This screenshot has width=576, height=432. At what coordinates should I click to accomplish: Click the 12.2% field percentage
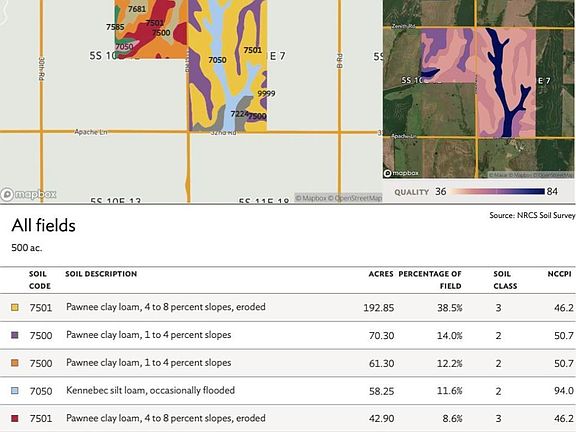tap(450, 363)
